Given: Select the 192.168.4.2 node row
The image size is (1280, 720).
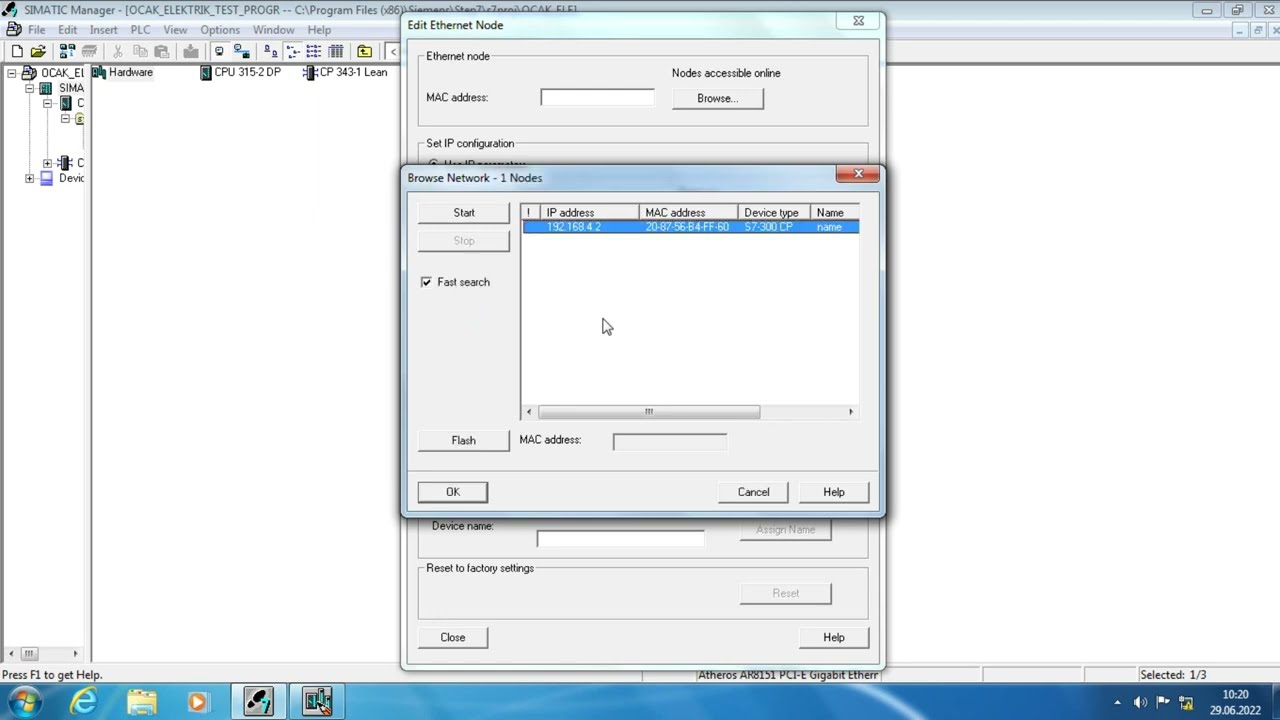Looking at the screenshot, I should [x=690, y=227].
